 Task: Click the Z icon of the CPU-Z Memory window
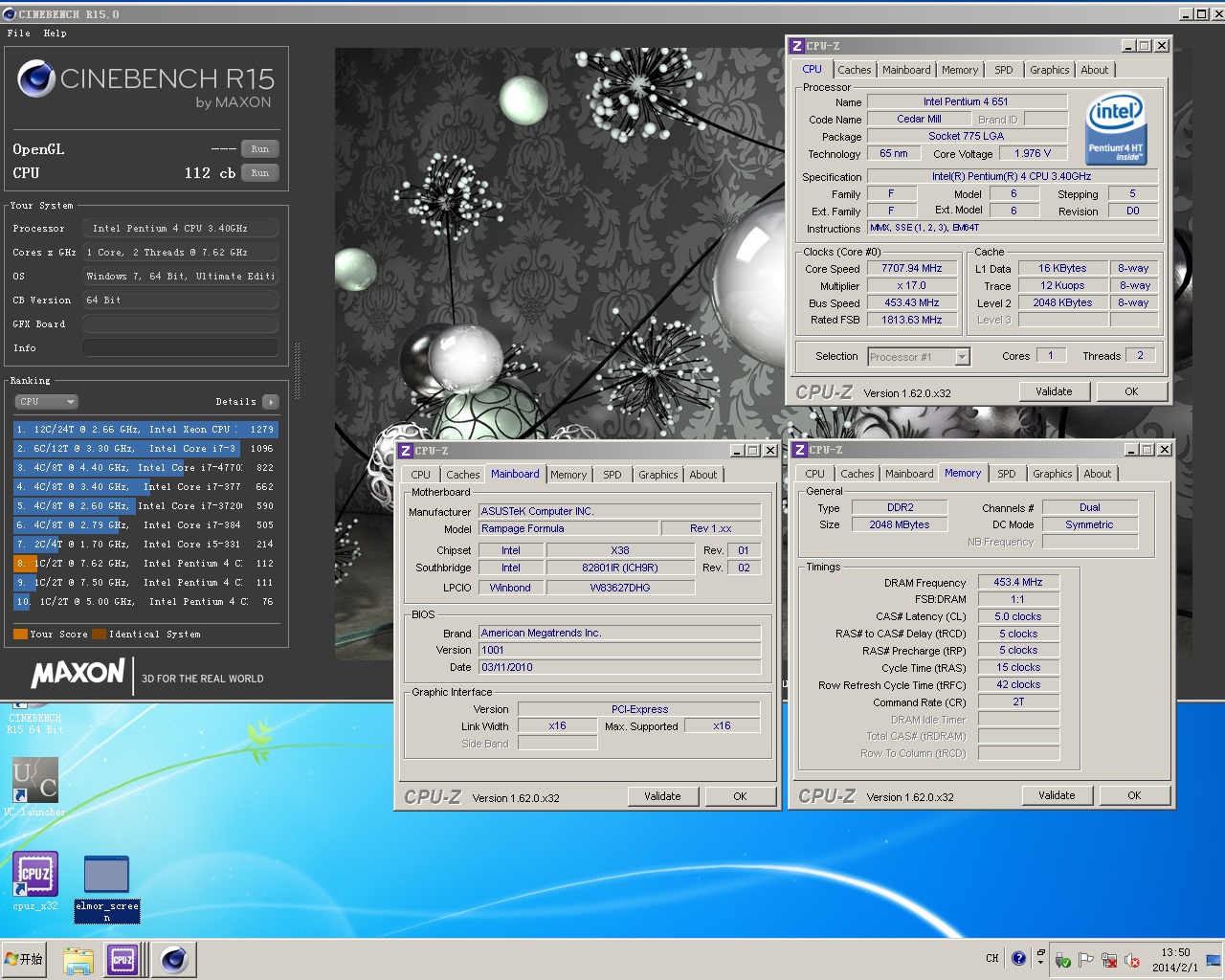click(800, 450)
